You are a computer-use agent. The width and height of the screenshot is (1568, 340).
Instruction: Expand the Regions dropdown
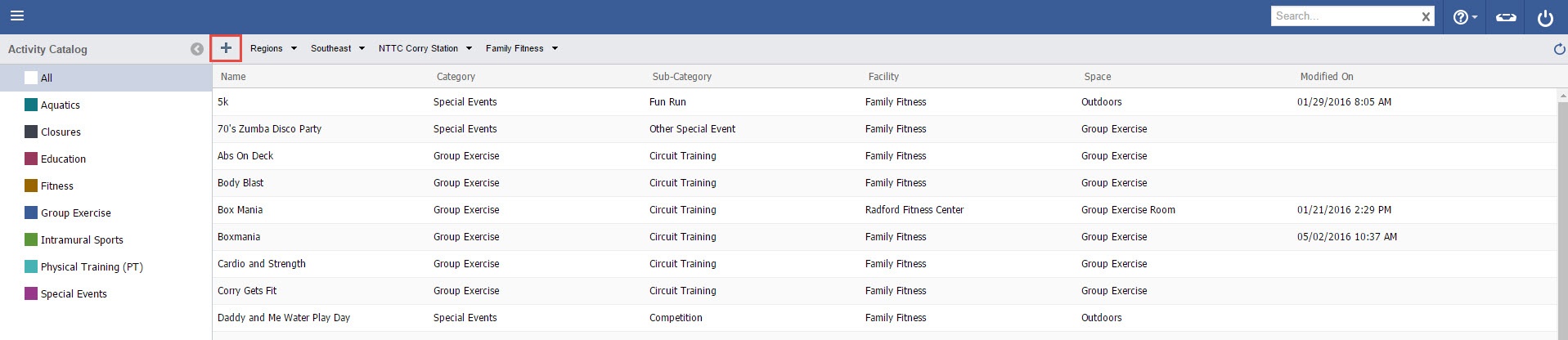click(x=273, y=48)
